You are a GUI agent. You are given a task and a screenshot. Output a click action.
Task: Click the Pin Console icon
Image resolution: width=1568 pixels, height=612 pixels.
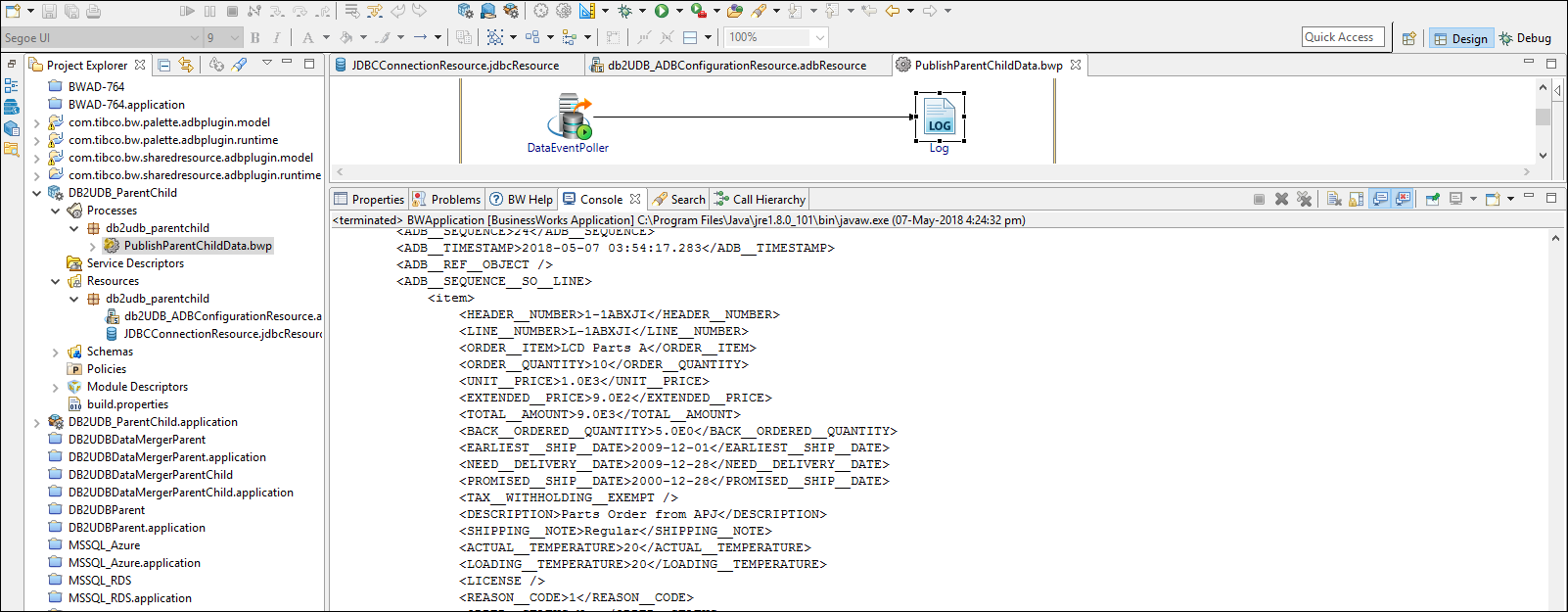[1433, 199]
